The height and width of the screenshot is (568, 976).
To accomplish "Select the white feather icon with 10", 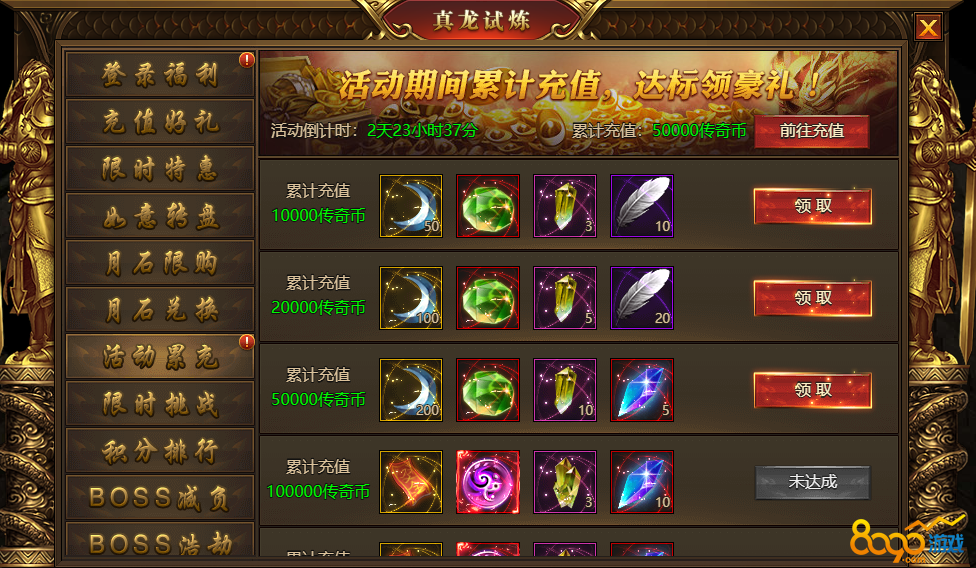I will 642,206.
